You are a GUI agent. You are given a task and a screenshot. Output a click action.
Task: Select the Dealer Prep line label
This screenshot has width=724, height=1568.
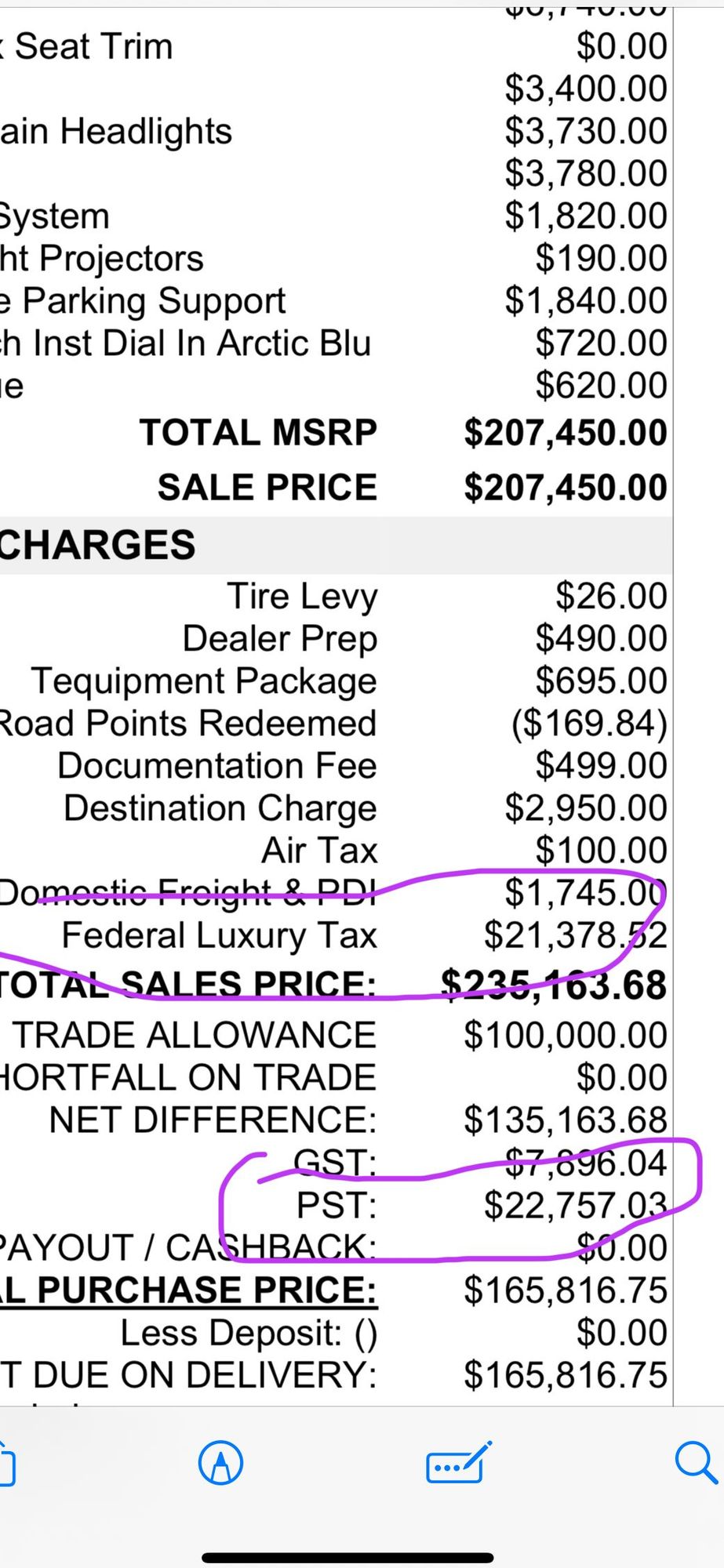[279, 638]
